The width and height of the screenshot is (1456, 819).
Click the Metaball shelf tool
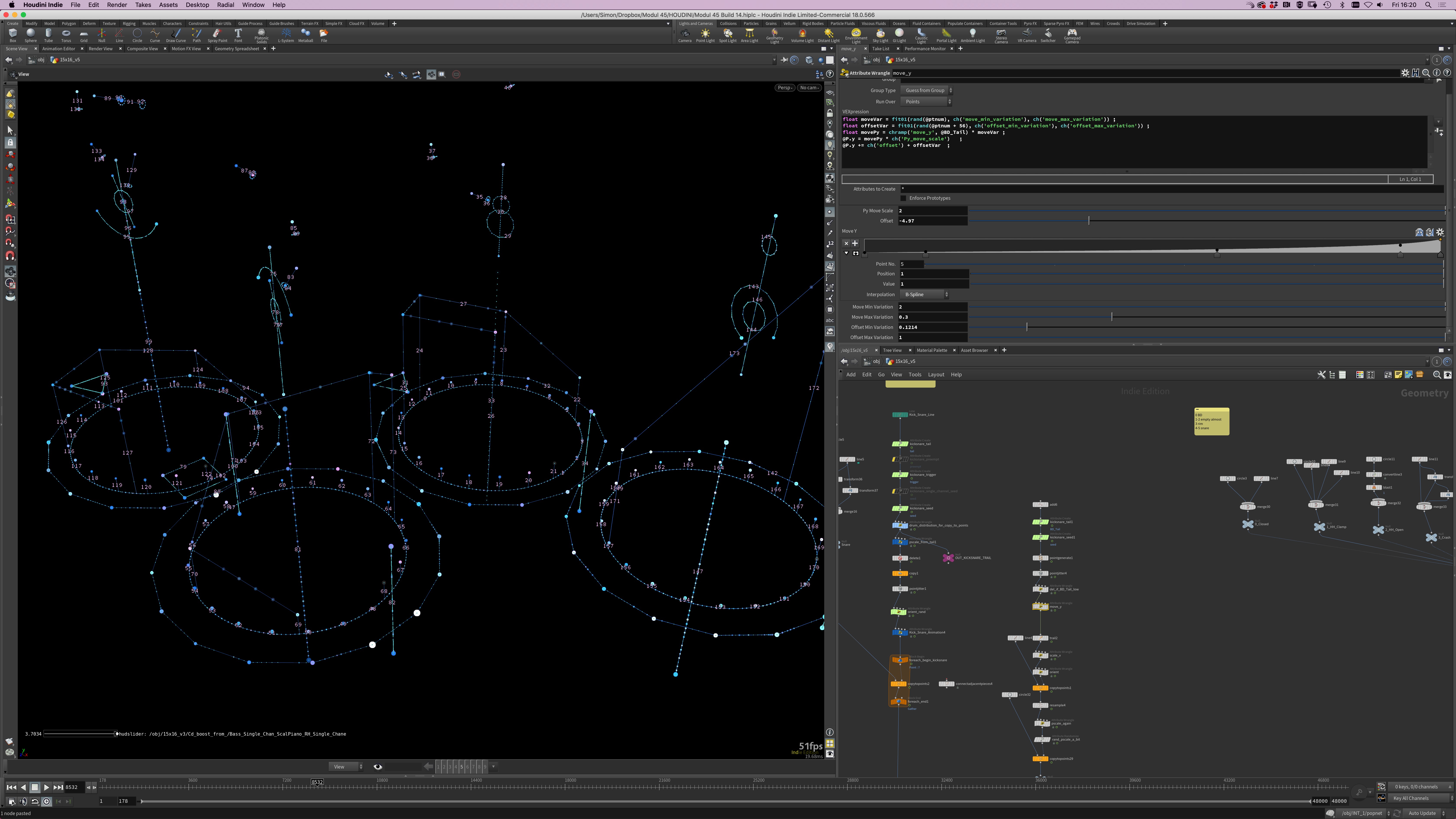coord(305,36)
